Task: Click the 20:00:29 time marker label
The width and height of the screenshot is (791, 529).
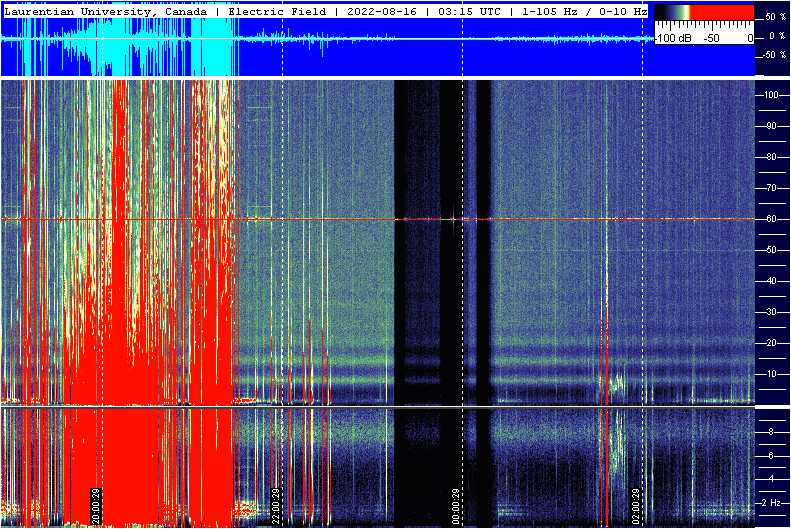Action: pos(96,506)
